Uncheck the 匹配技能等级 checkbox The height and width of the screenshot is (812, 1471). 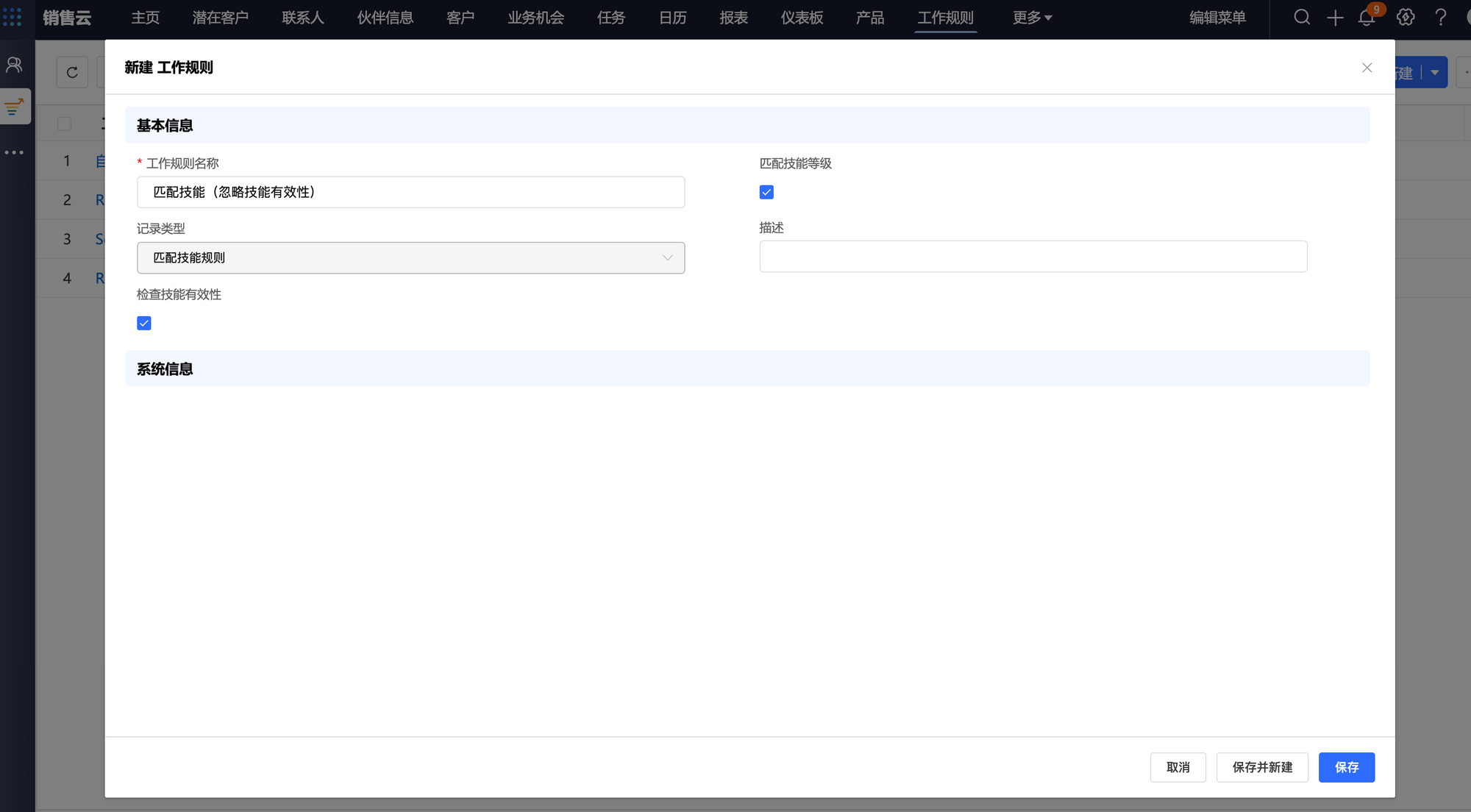coord(766,192)
